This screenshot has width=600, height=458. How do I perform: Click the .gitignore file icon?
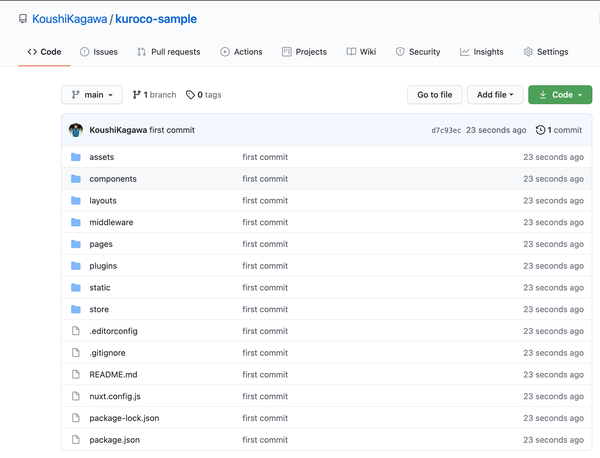(76, 353)
